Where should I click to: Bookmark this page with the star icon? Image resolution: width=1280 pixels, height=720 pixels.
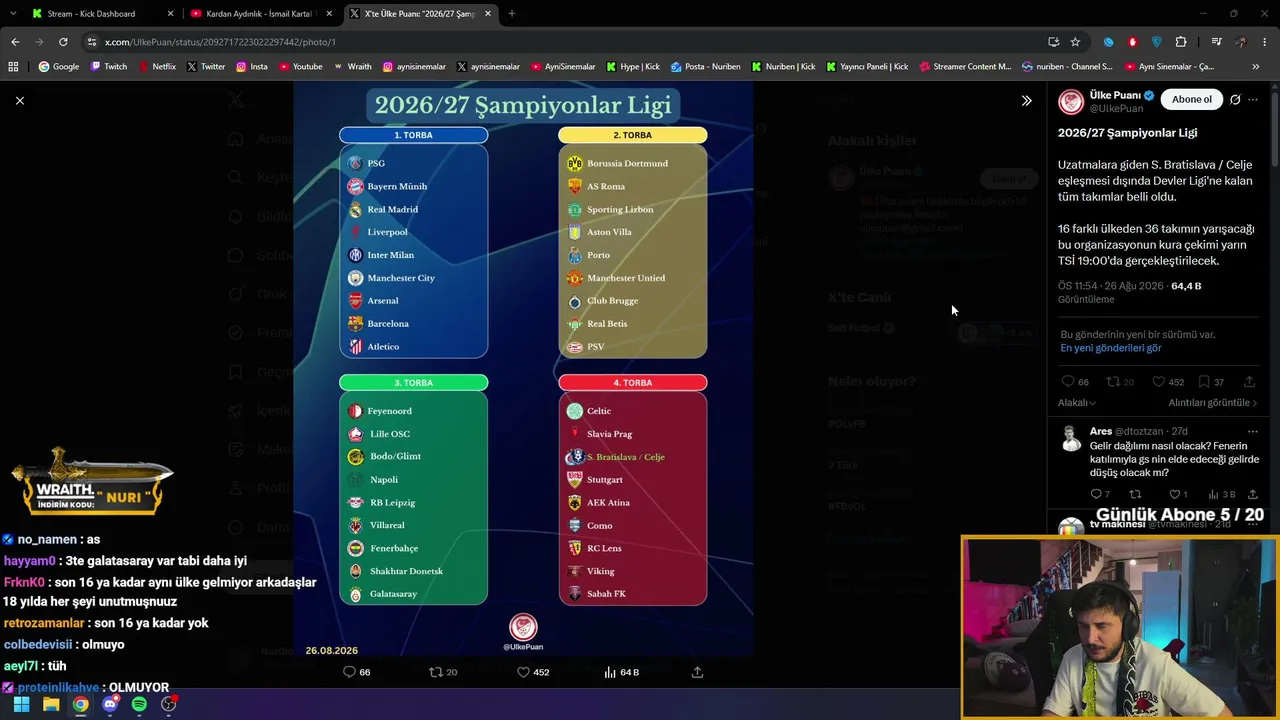tap(1075, 42)
